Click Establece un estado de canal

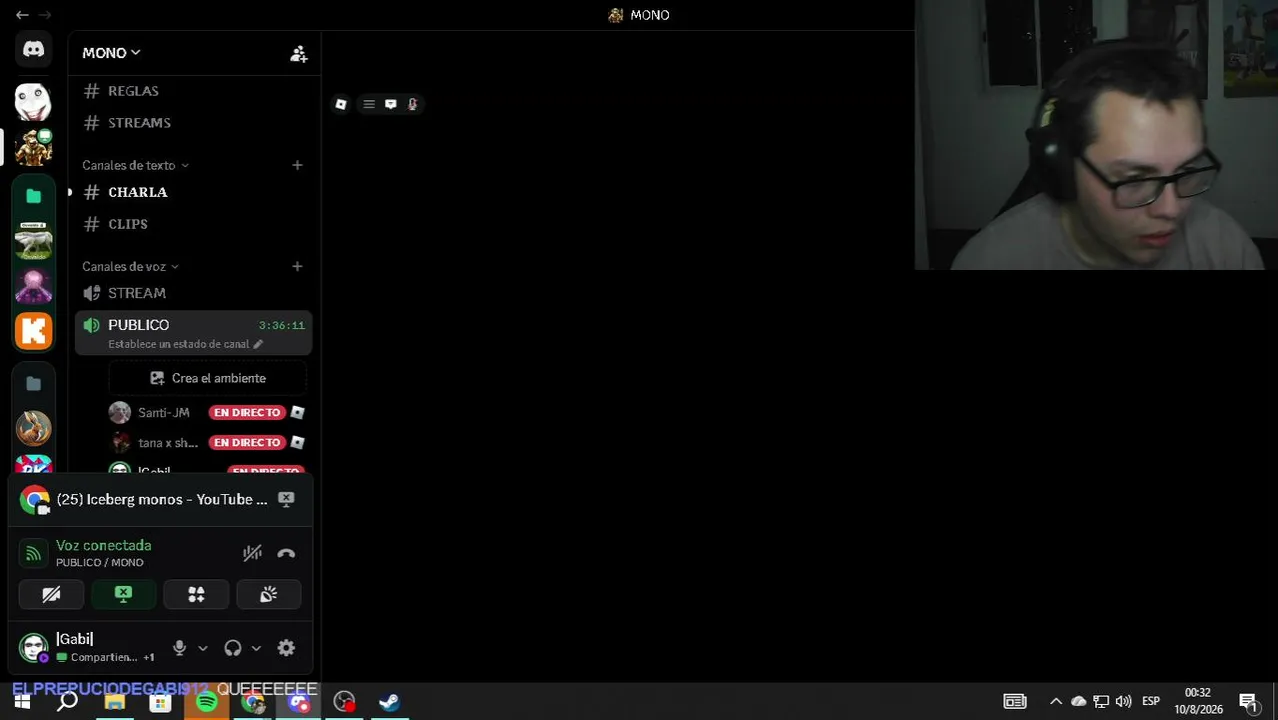(185, 344)
